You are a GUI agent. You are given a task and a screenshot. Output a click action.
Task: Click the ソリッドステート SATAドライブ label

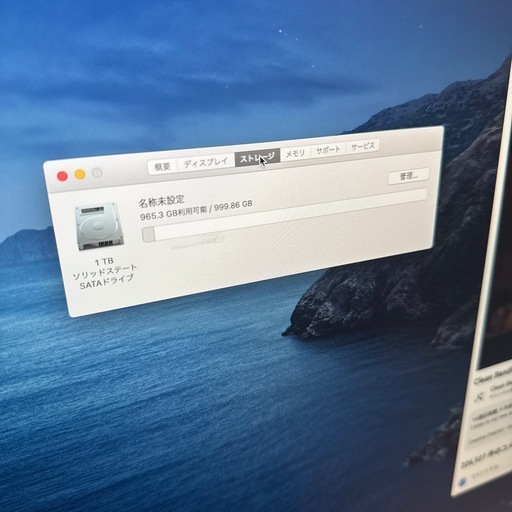[x=105, y=277]
